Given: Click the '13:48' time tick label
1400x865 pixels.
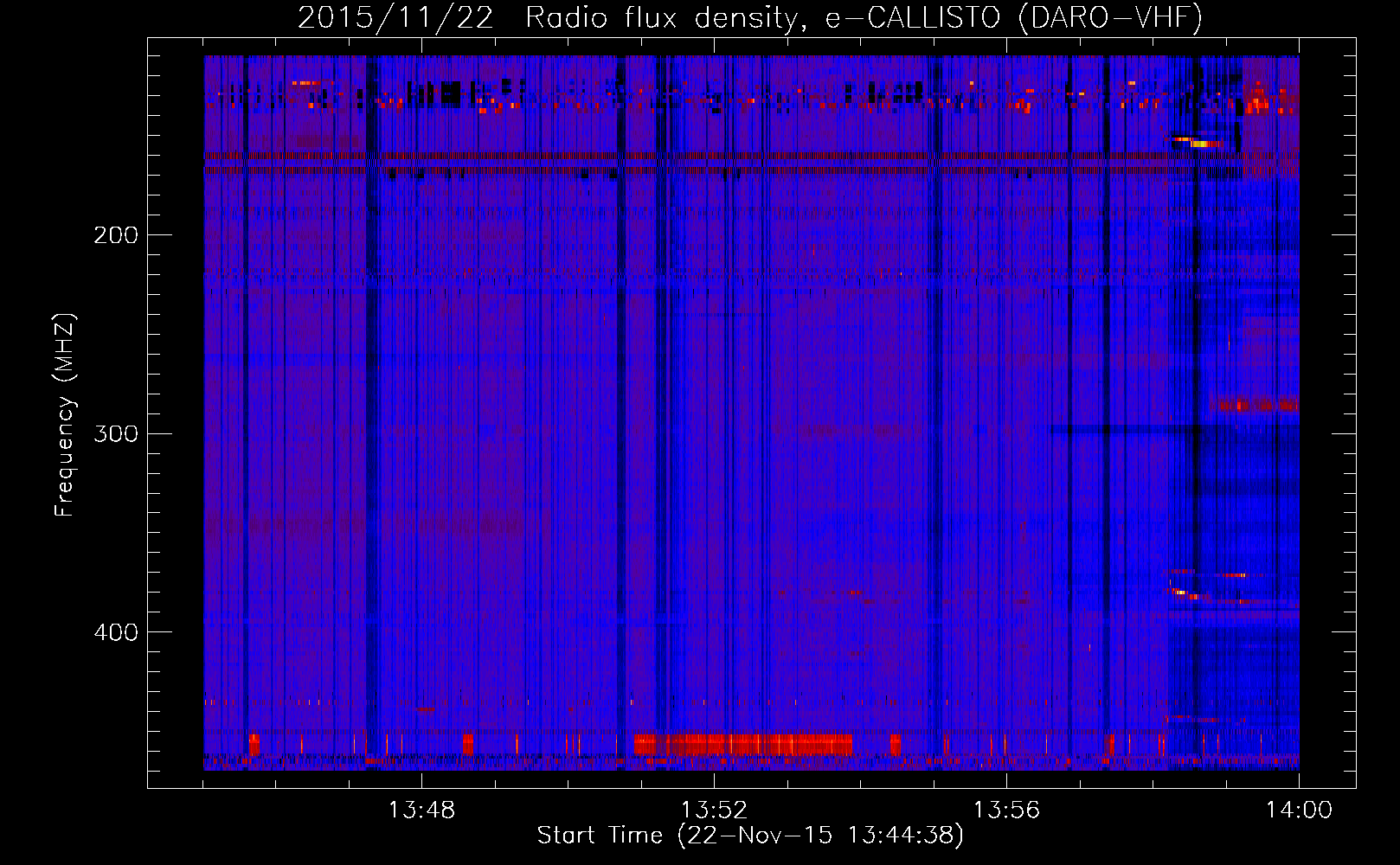Looking at the screenshot, I should coord(421,811).
